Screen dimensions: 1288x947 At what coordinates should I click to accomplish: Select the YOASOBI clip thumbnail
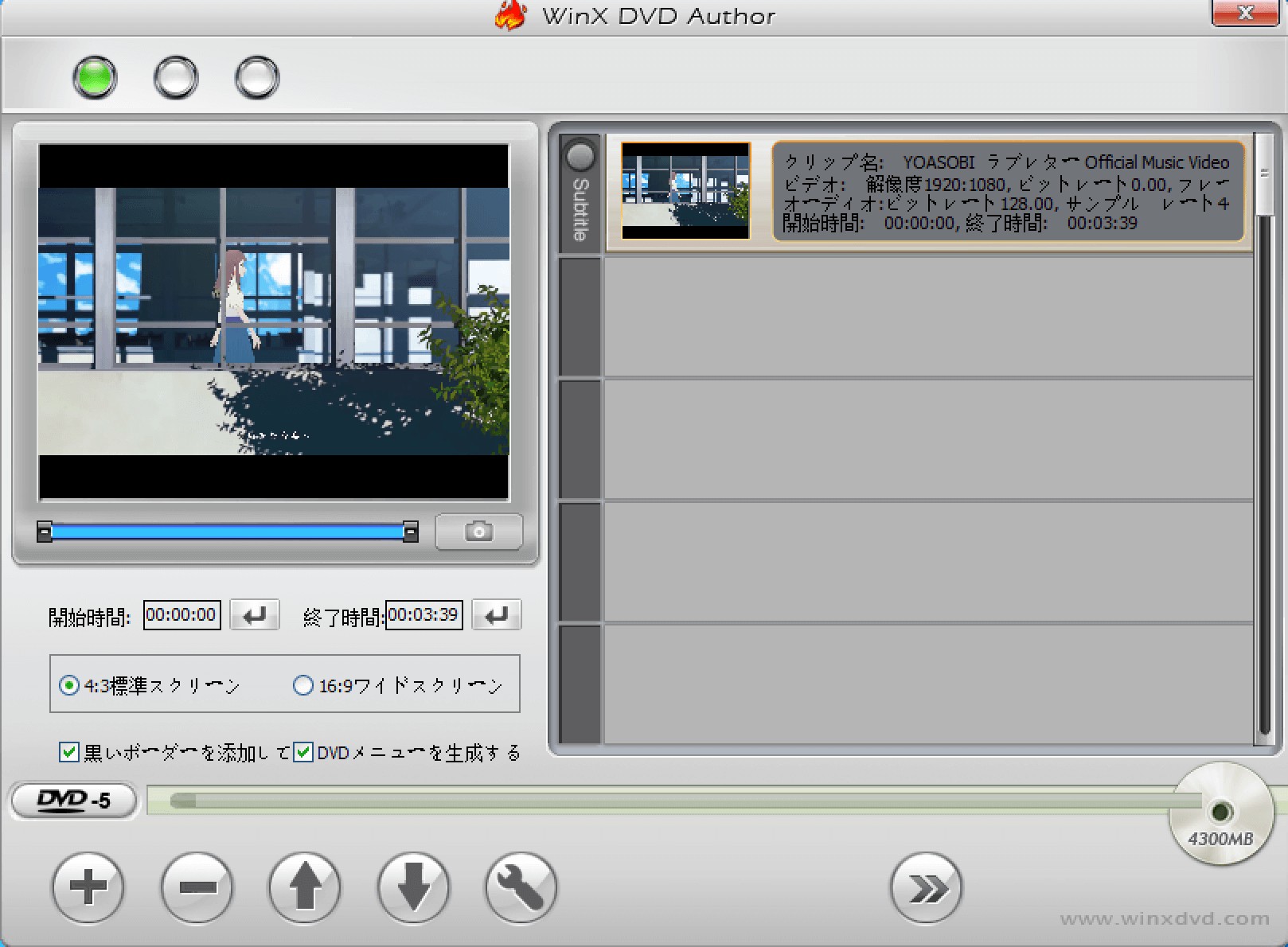pos(685,191)
